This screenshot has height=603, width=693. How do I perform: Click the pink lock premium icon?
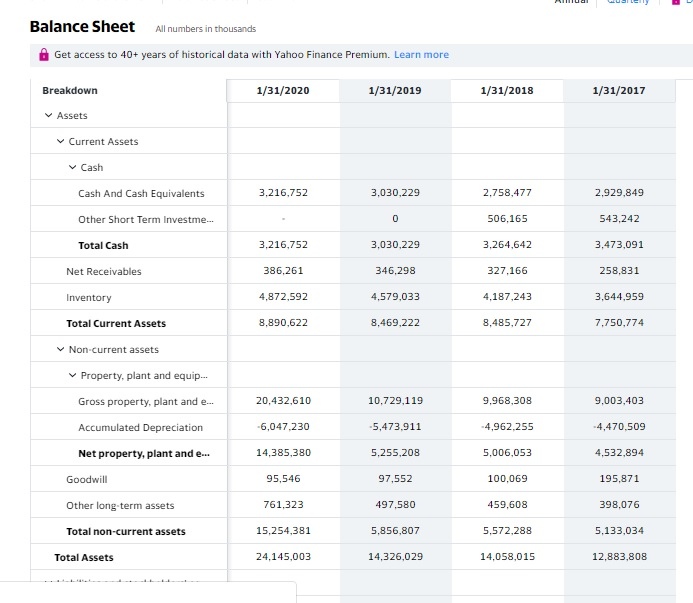pyautogui.click(x=44, y=55)
